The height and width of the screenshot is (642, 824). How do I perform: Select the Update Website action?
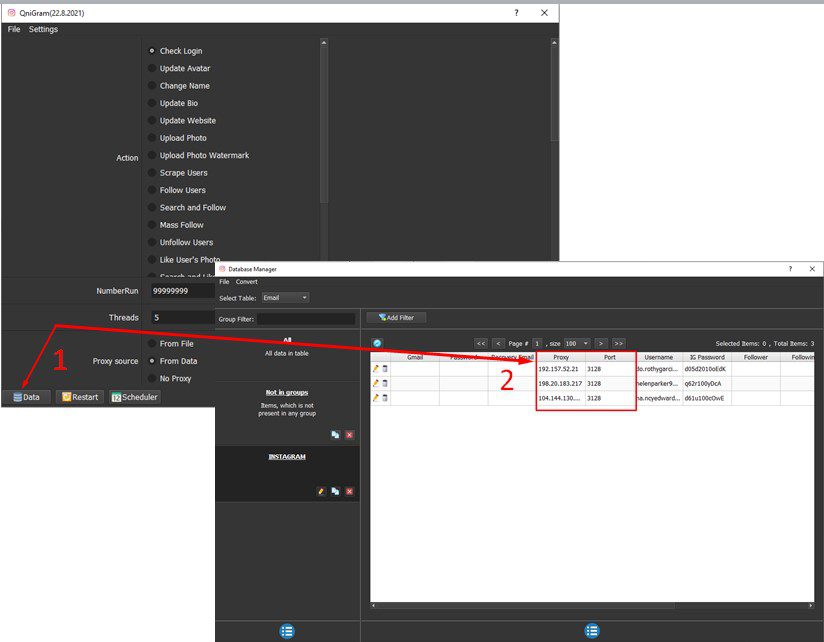(x=182, y=120)
